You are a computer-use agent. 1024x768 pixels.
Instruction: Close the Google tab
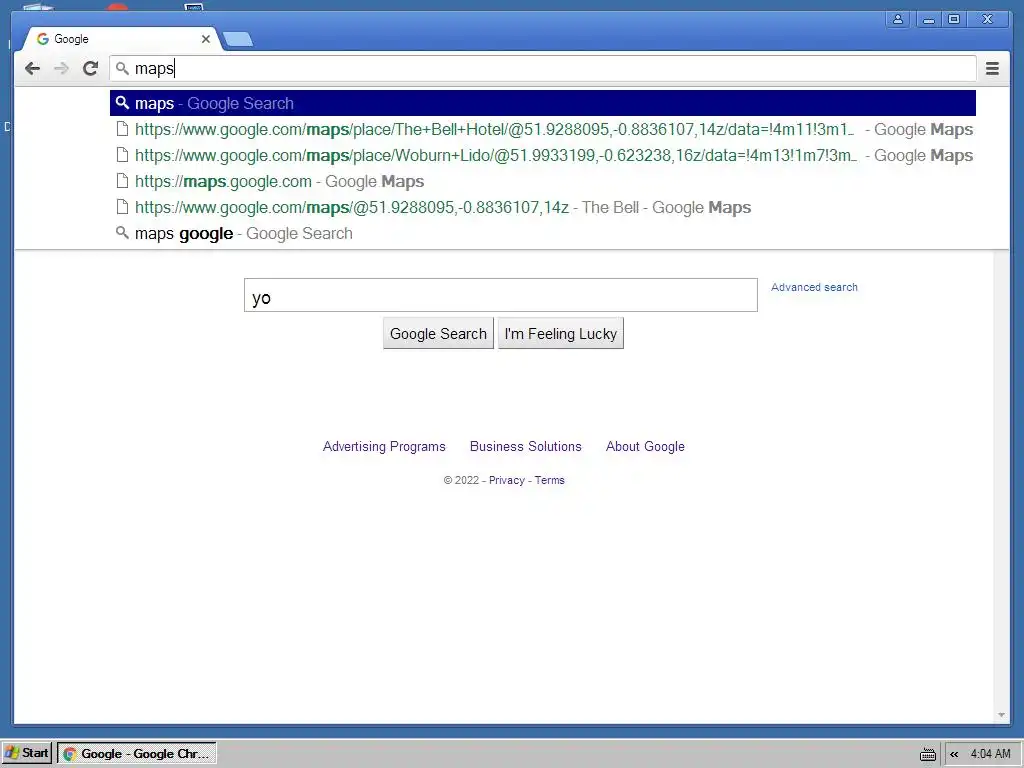pos(206,39)
